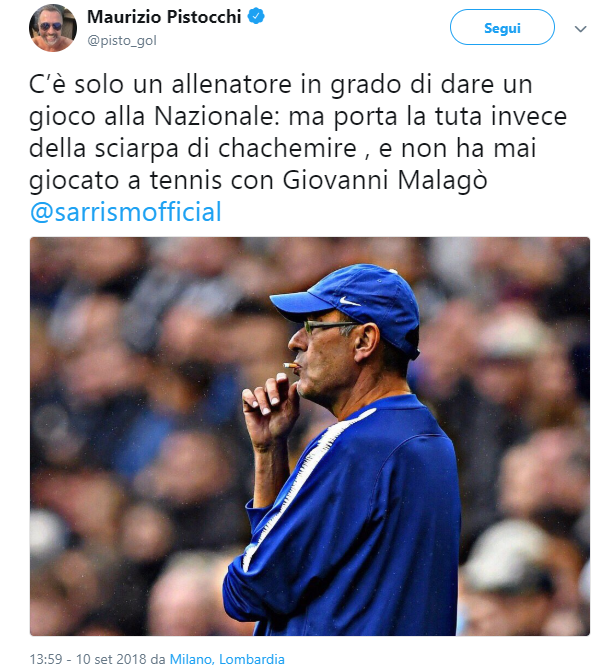Click the cigarette in the photo
Viewport: 611px width, 672px height.
(x=291, y=366)
